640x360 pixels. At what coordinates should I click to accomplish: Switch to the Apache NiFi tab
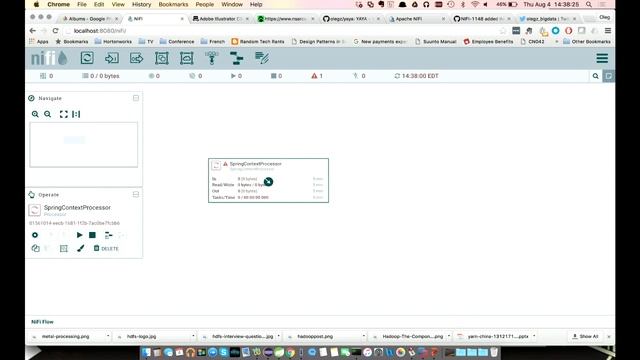416,19
